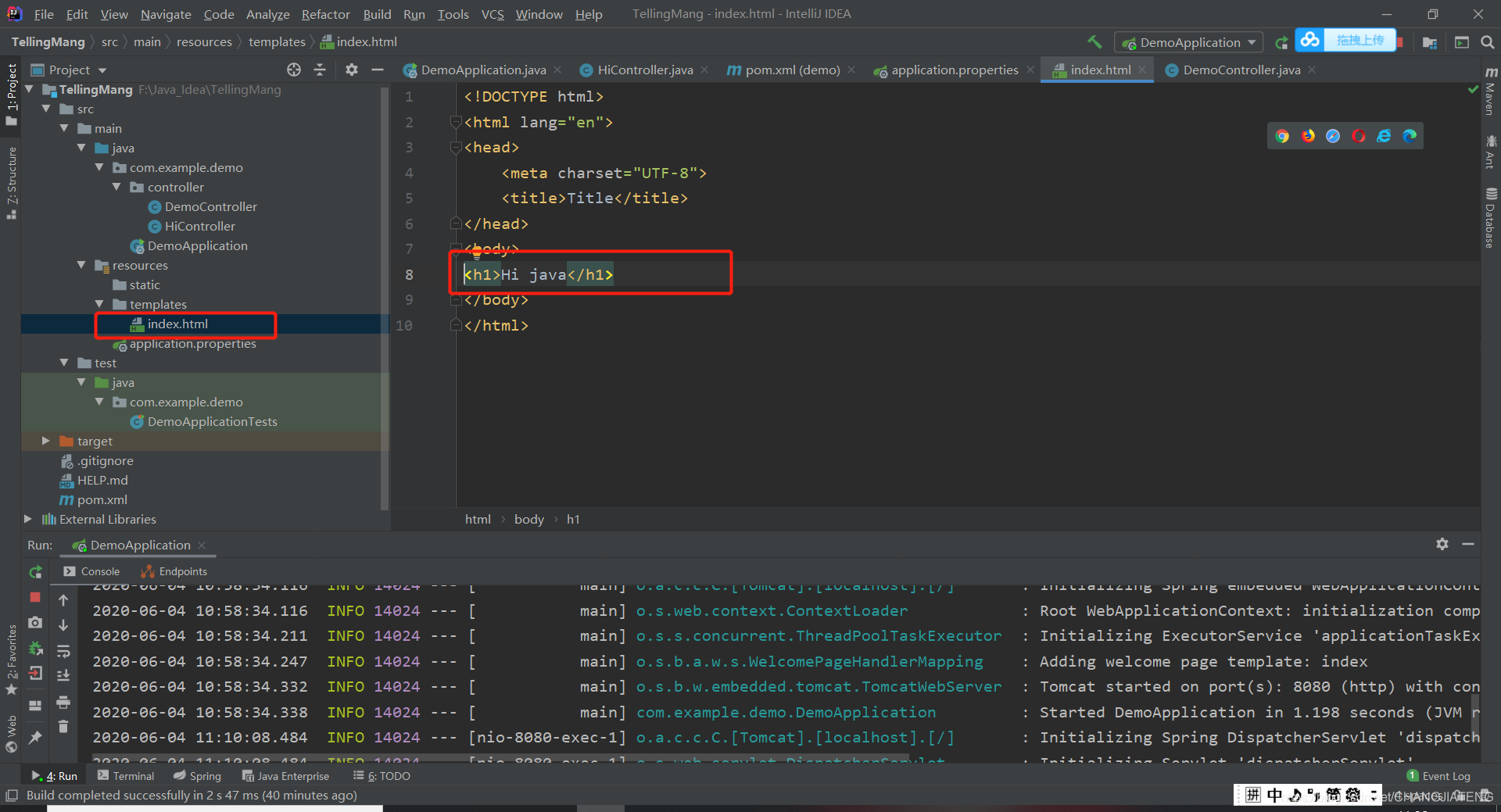Open Search Everywhere magnifier icon

click(1488, 42)
